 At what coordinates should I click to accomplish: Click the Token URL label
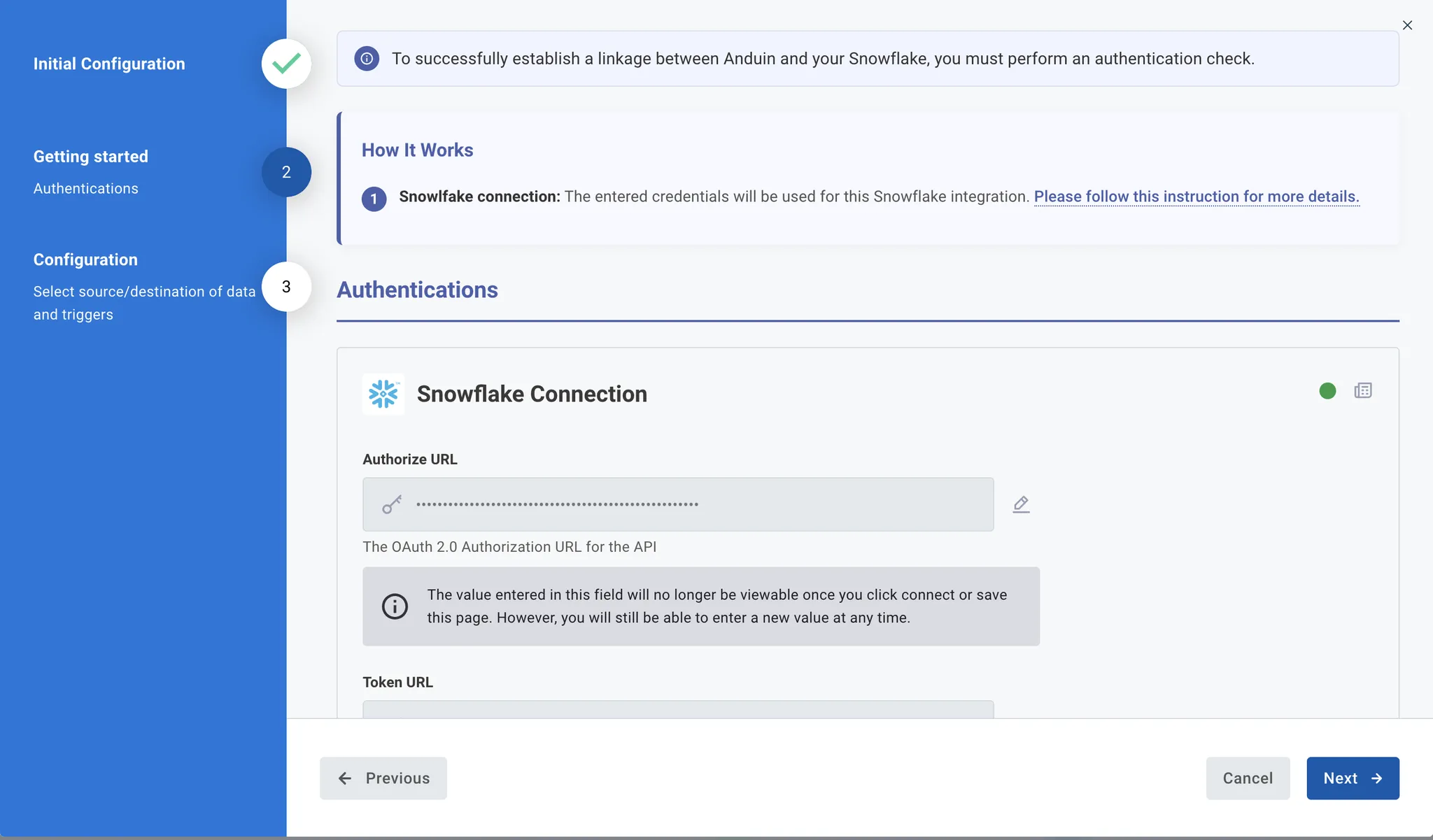[x=397, y=682]
